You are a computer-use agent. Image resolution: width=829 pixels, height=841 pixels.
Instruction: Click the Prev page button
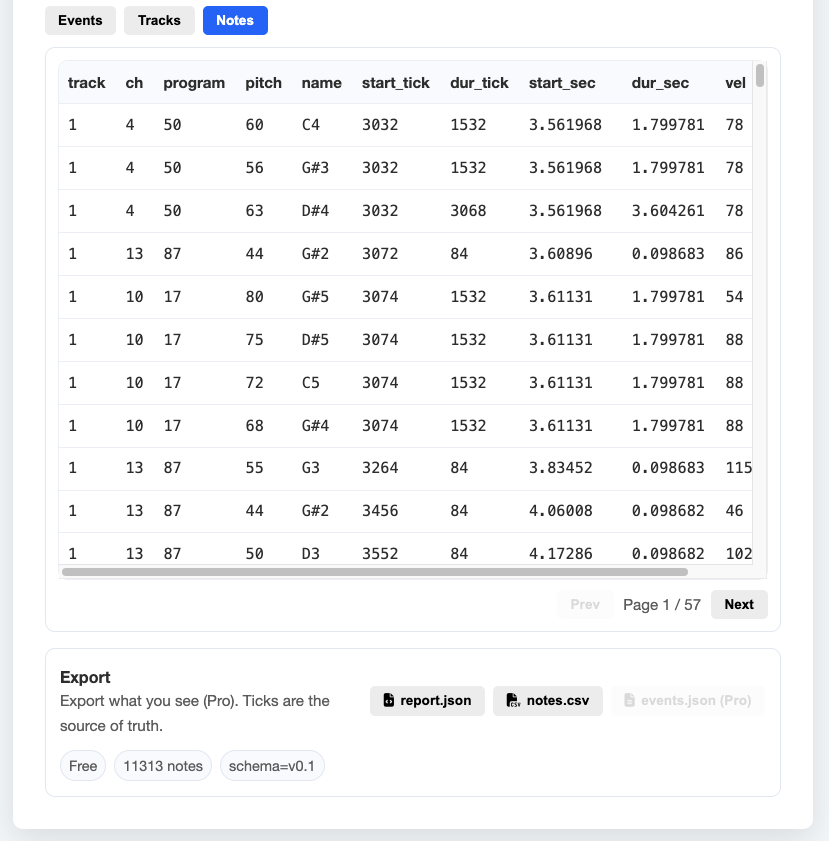point(585,604)
